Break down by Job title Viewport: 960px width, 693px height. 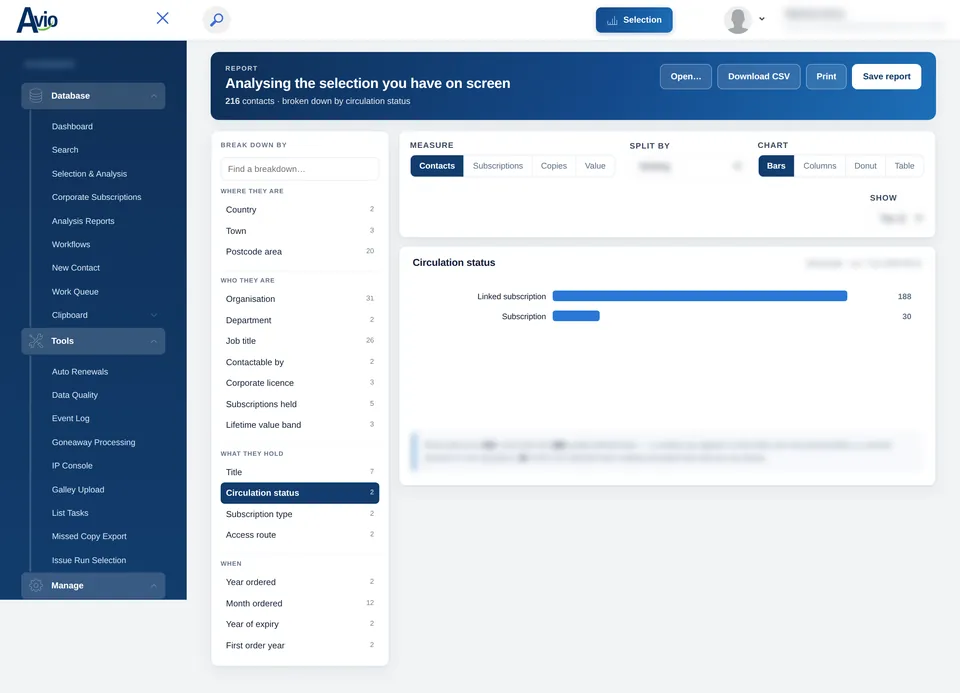point(299,341)
